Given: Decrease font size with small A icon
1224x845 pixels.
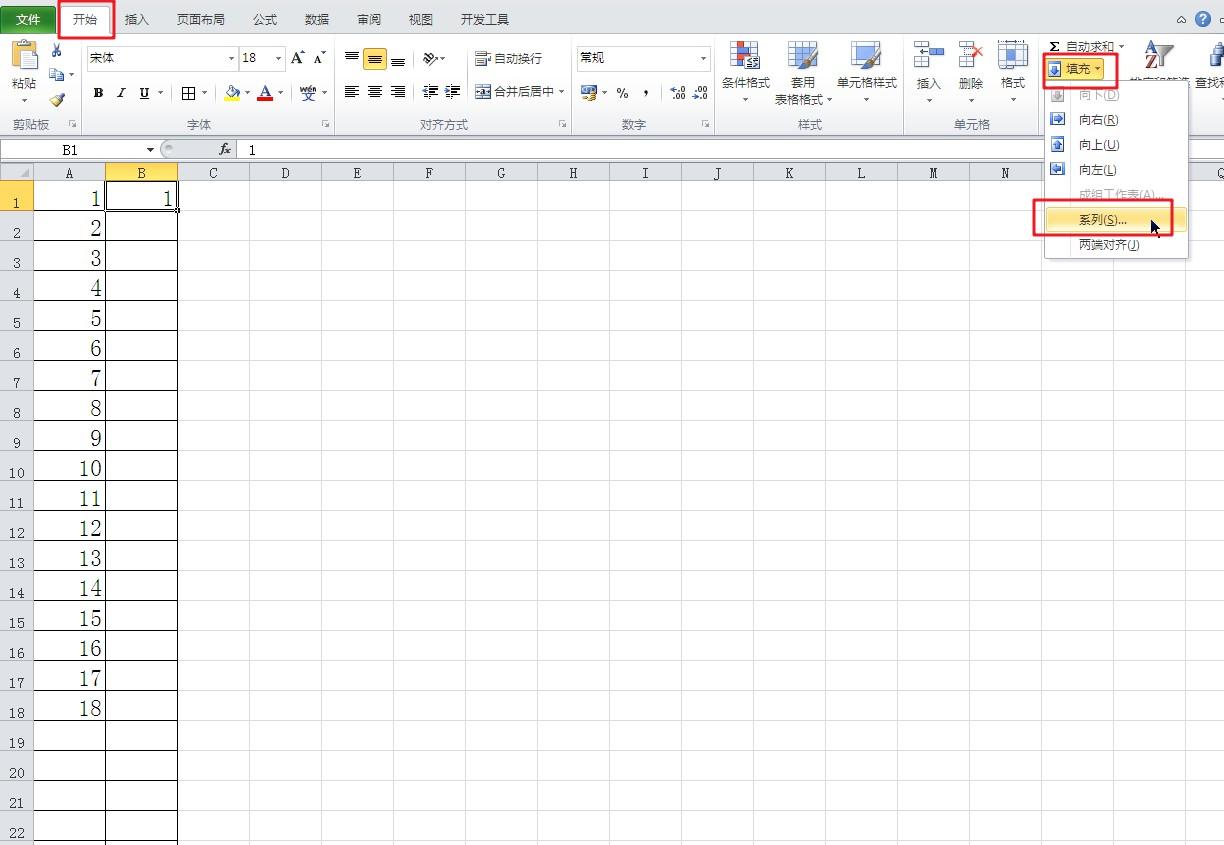Looking at the screenshot, I should click(320, 58).
